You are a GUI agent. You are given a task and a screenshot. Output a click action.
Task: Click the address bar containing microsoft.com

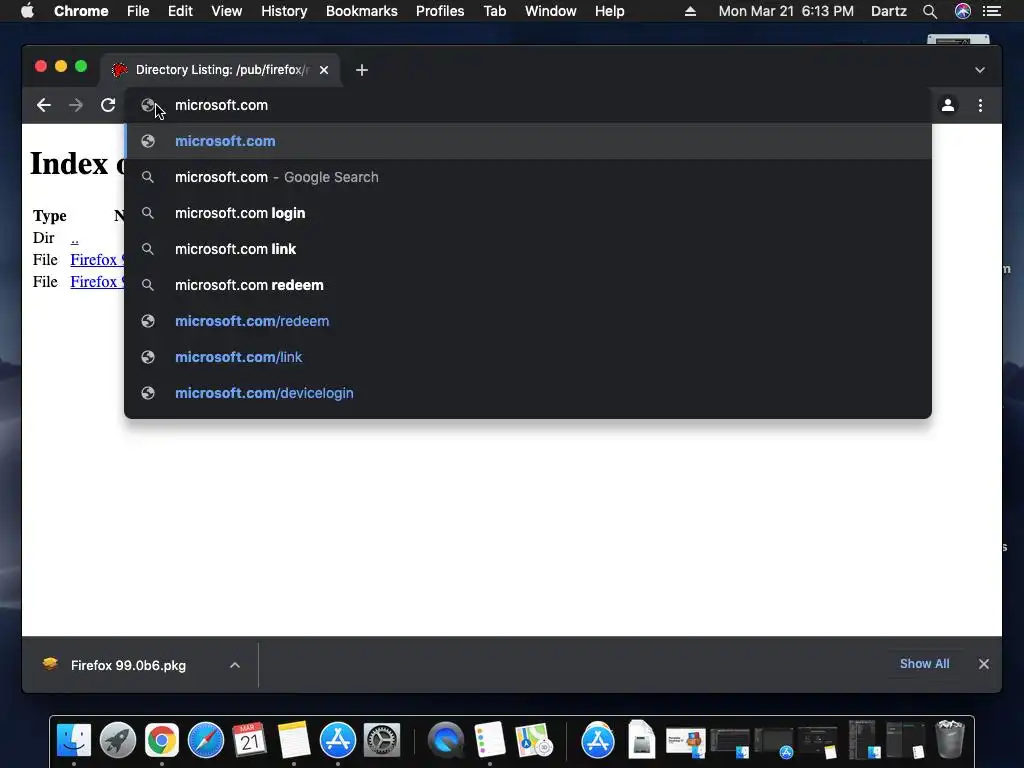pos(528,105)
